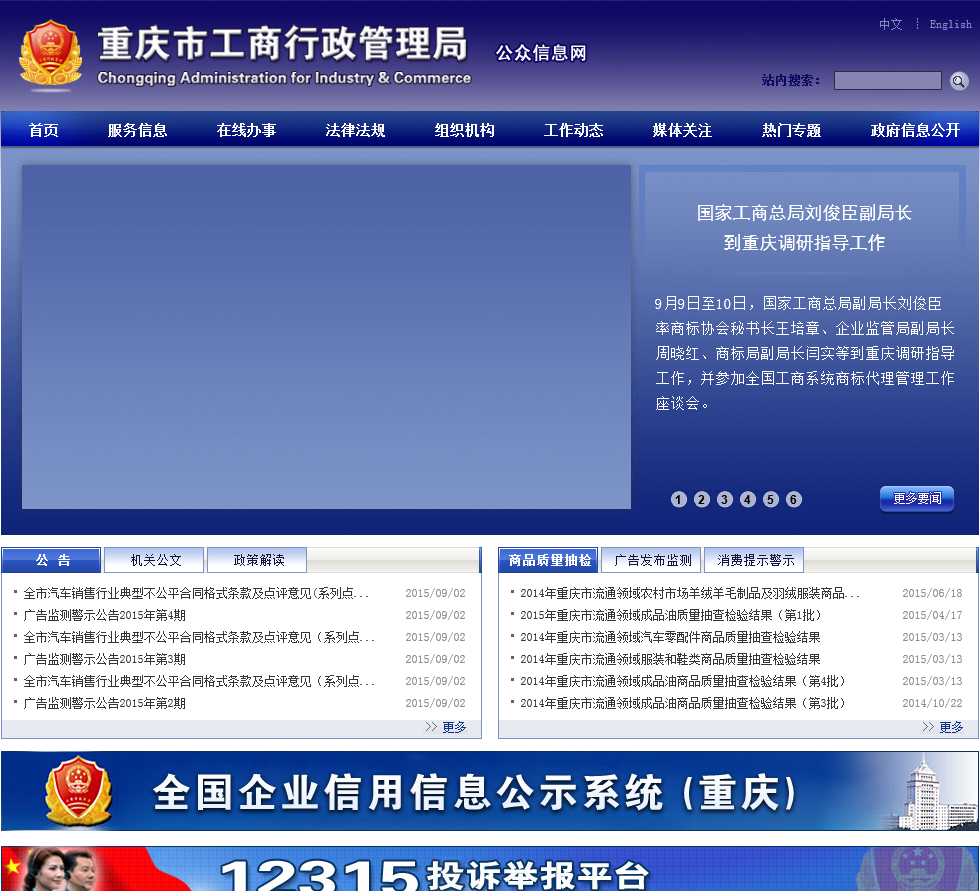The image size is (980, 891).
Task: Switch language to 中文
Action: pos(891,24)
